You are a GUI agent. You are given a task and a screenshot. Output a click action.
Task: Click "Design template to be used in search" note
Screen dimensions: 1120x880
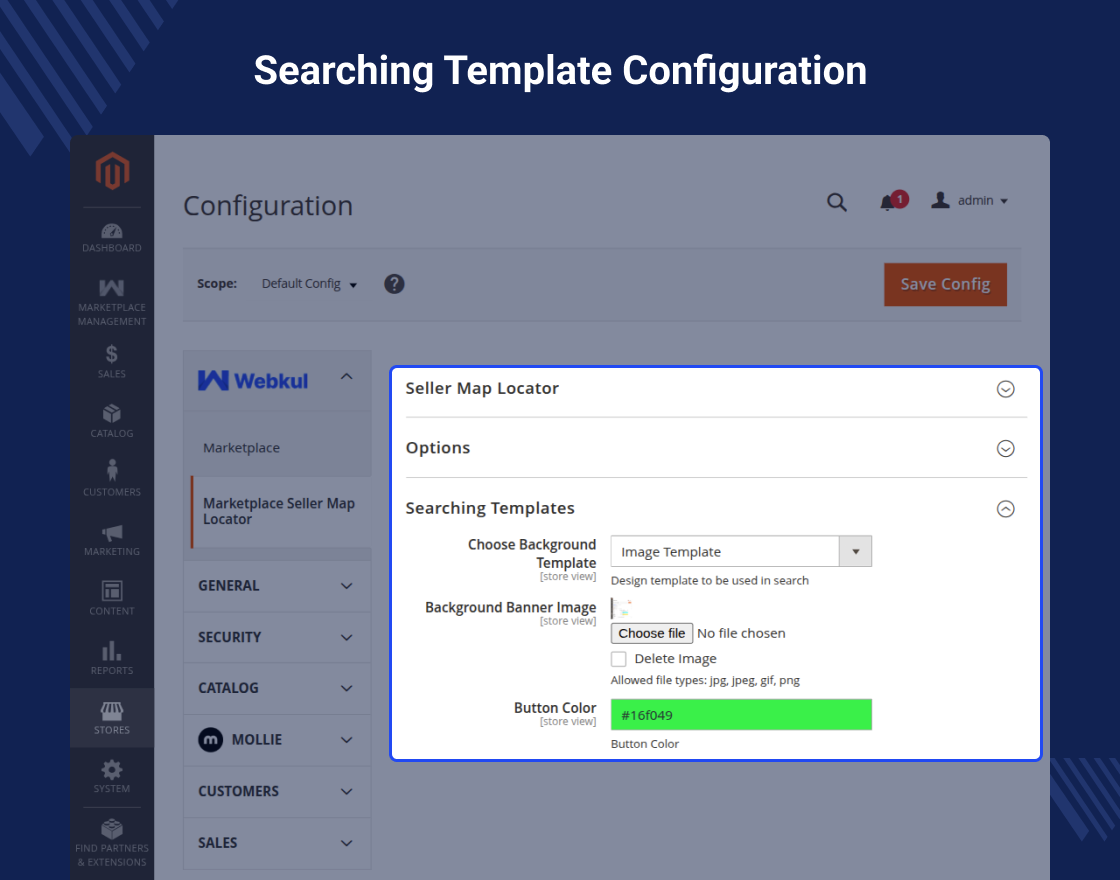pyautogui.click(x=709, y=581)
